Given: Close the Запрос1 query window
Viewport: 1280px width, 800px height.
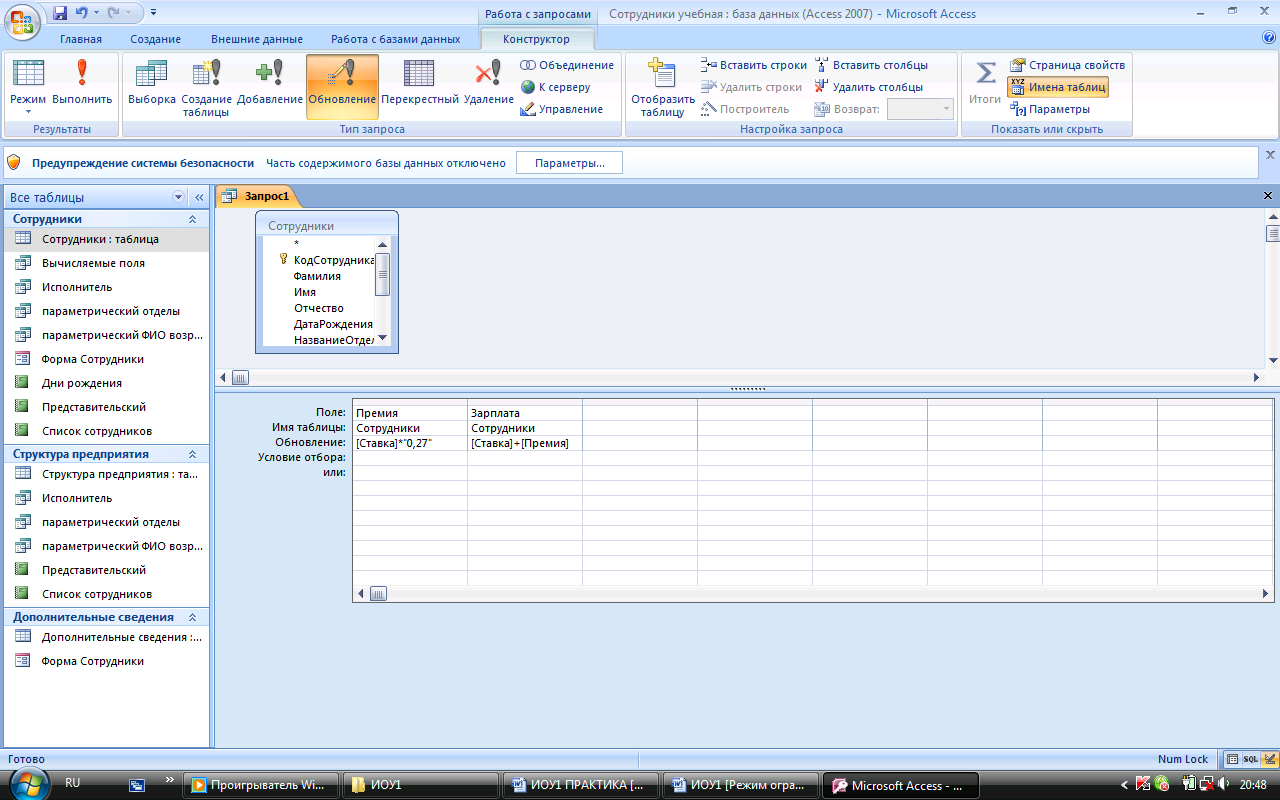Looking at the screenshot, I should [x=1268, y=196].
